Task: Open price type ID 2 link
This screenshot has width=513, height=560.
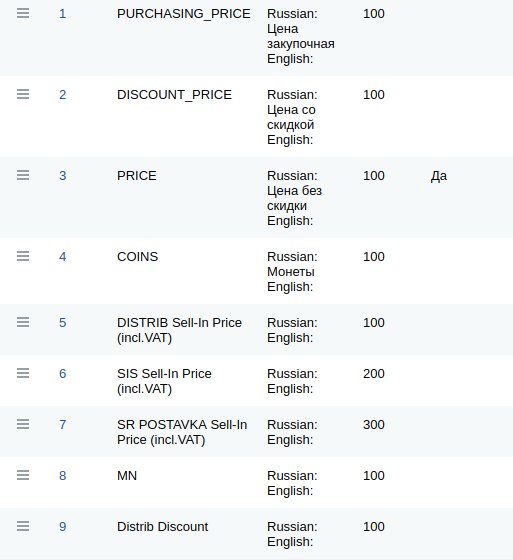Action: [63, 95]
